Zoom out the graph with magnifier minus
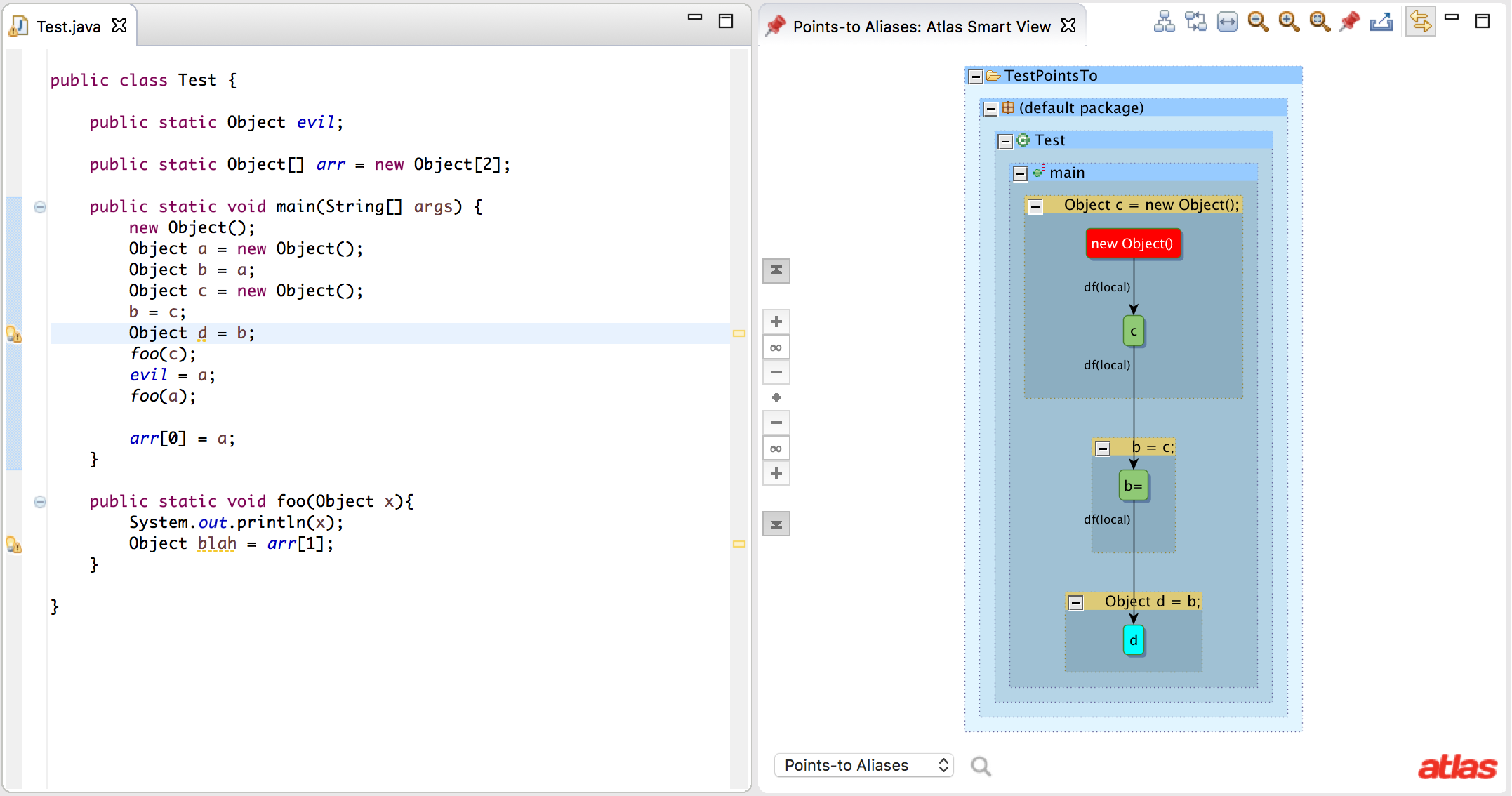The width and height of the screenshot is (1512, 796). coord(1258,22)
